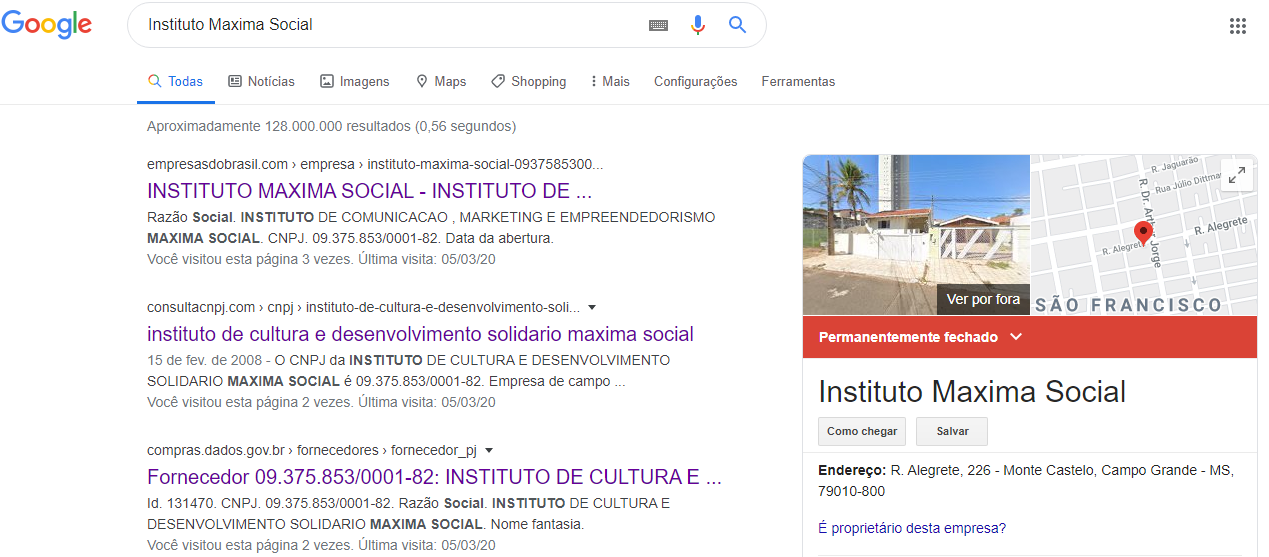This screenshot has width=1269, height=557.
Task: Click the Google logo
Action: 46,25
